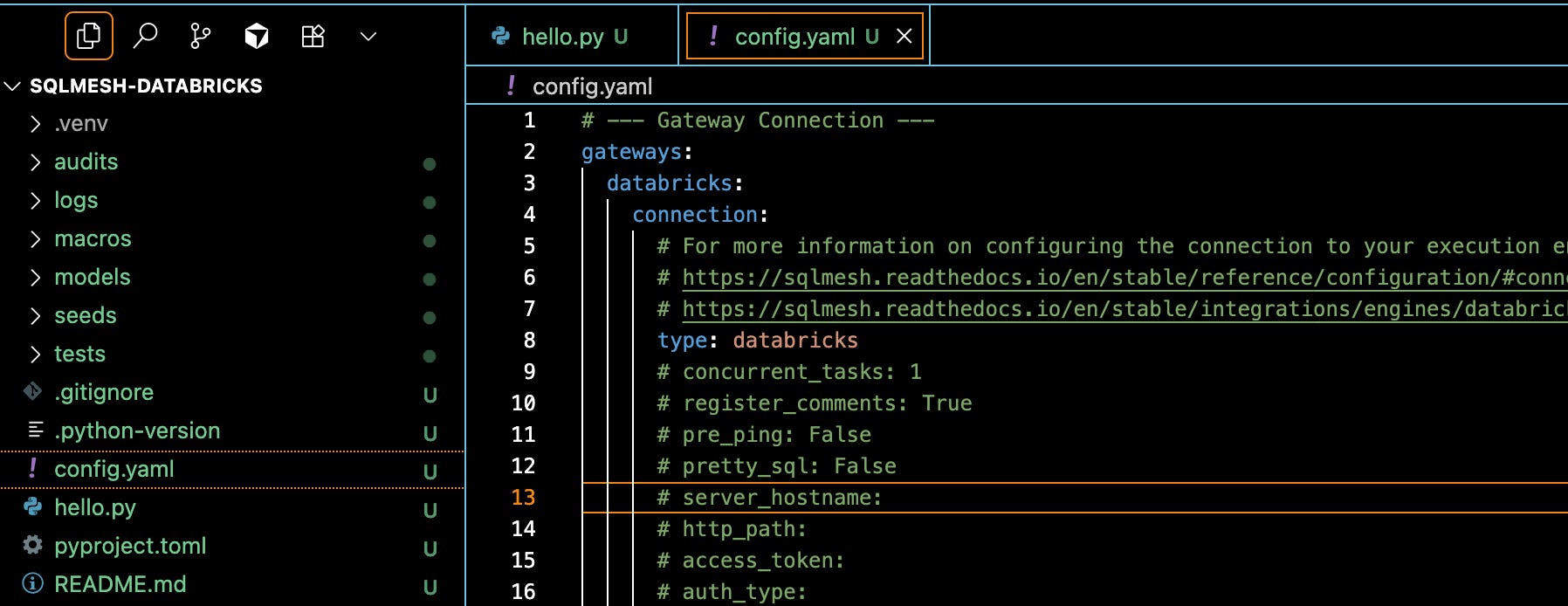Click the '# concurrent_tasks: 1' comment
The width and height of the screenshot is (1568, 606).
coord(789,372)
